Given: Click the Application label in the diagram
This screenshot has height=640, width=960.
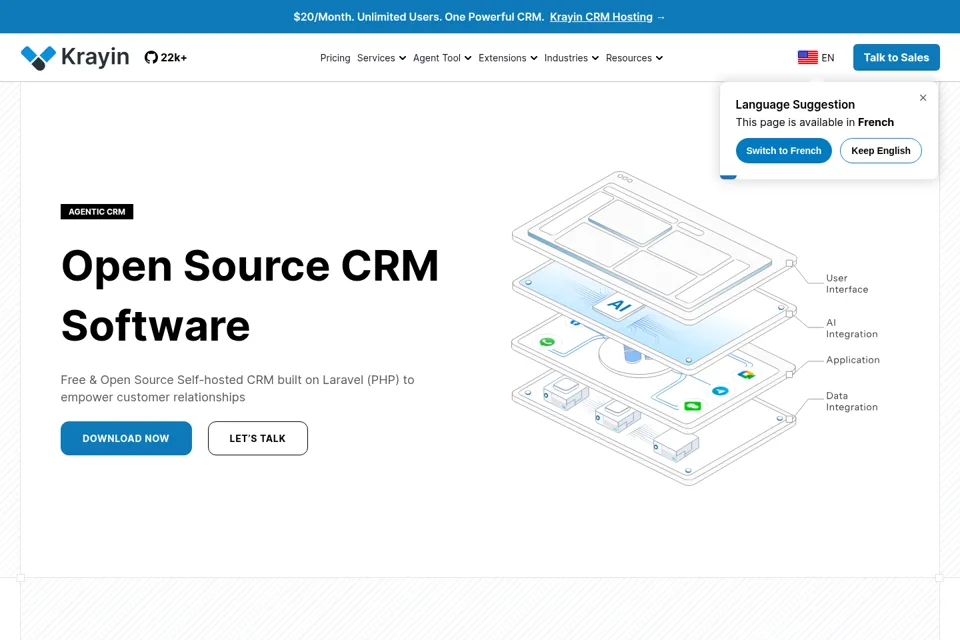Looking at the screenshot, I should [x=853, y=360].
